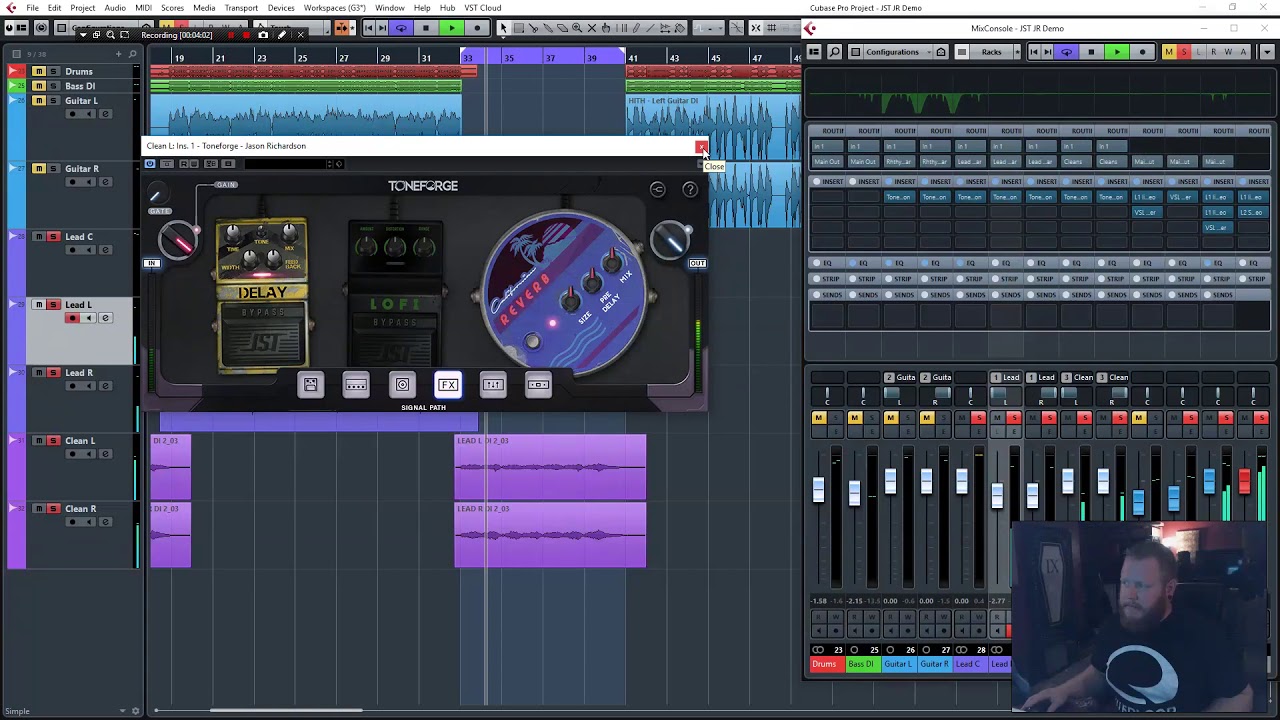Open the Configurations dropdown in MixConsole
This screenshot has height=720, width=1280.
pyautogui.click(x=899, y=52)
